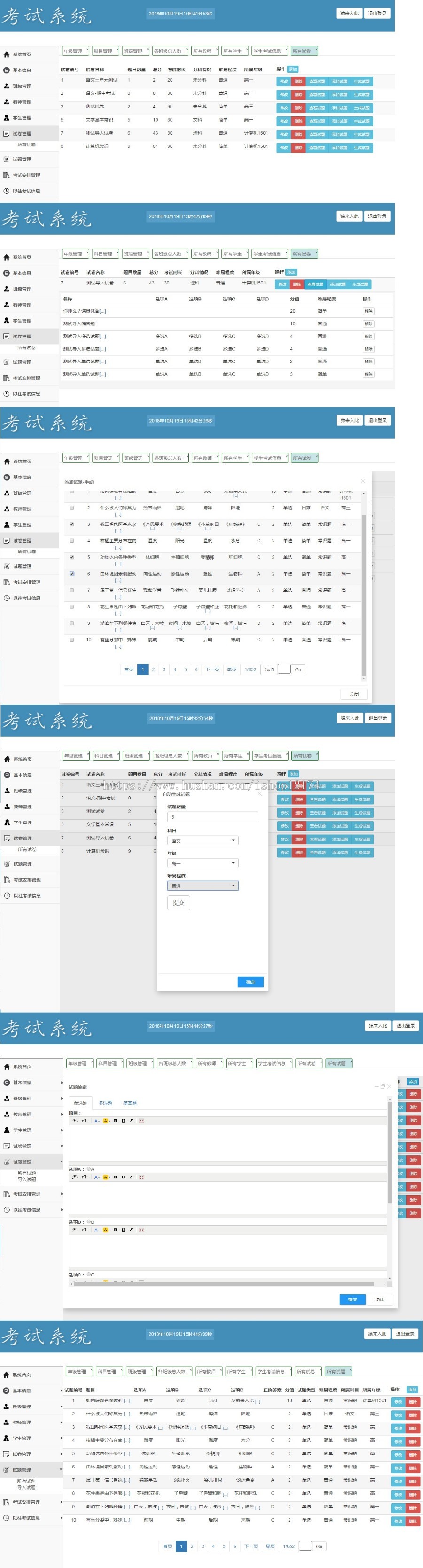Click fullscreen icon in 选项A editor toolbar
Viewport: 423px width, 1568px height.
tap(141, 1177)
